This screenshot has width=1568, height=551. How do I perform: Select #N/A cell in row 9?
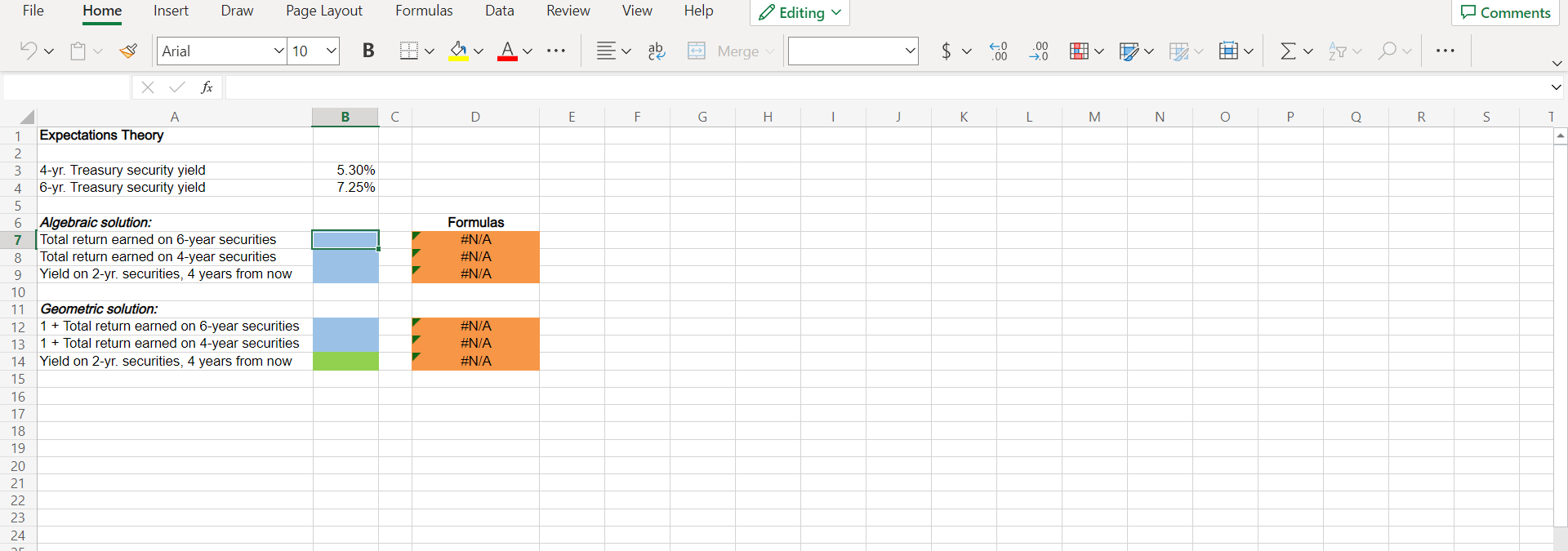475,273
